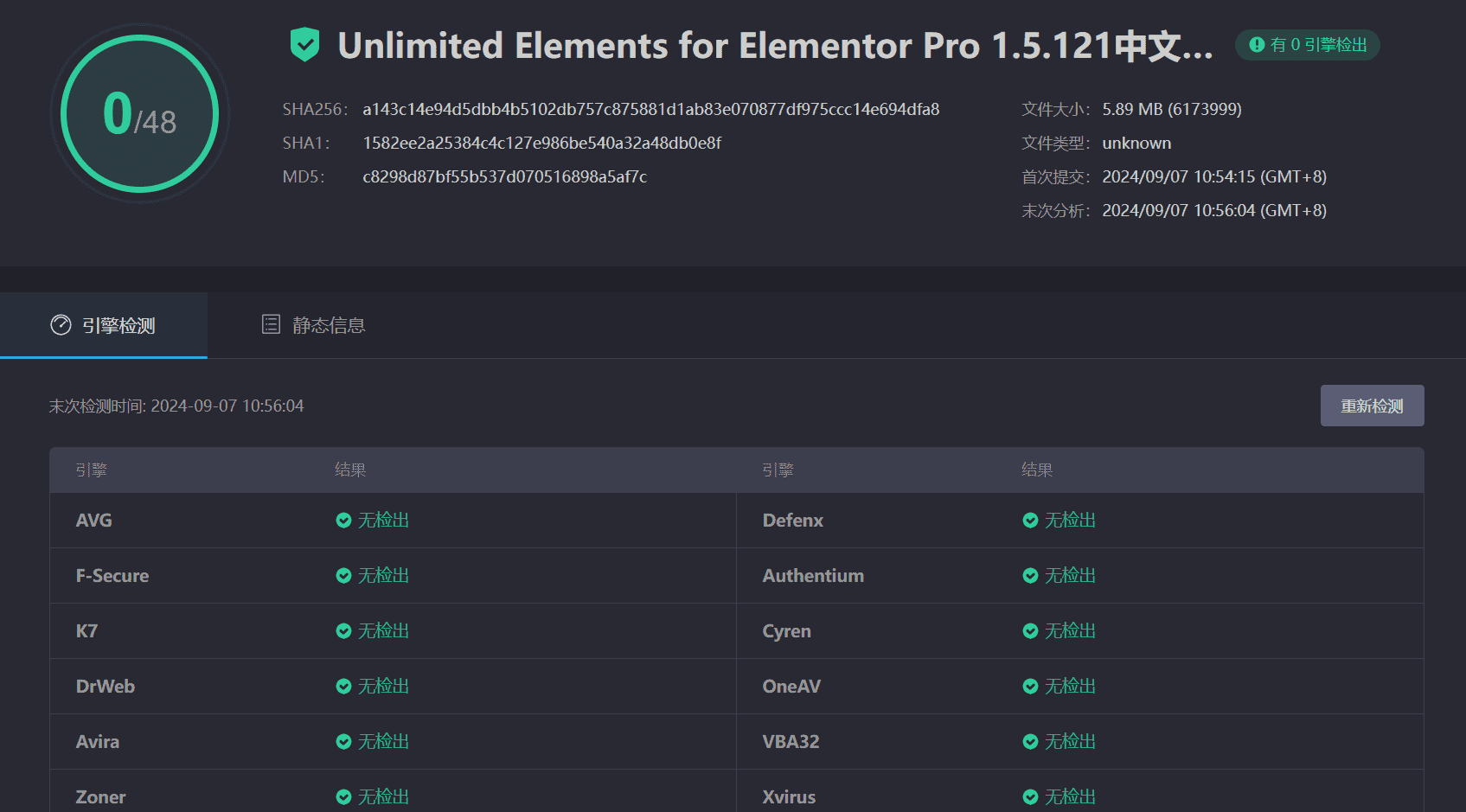
Task: Click the file size 5.89 MB value
Action: tap(1171, 110)
